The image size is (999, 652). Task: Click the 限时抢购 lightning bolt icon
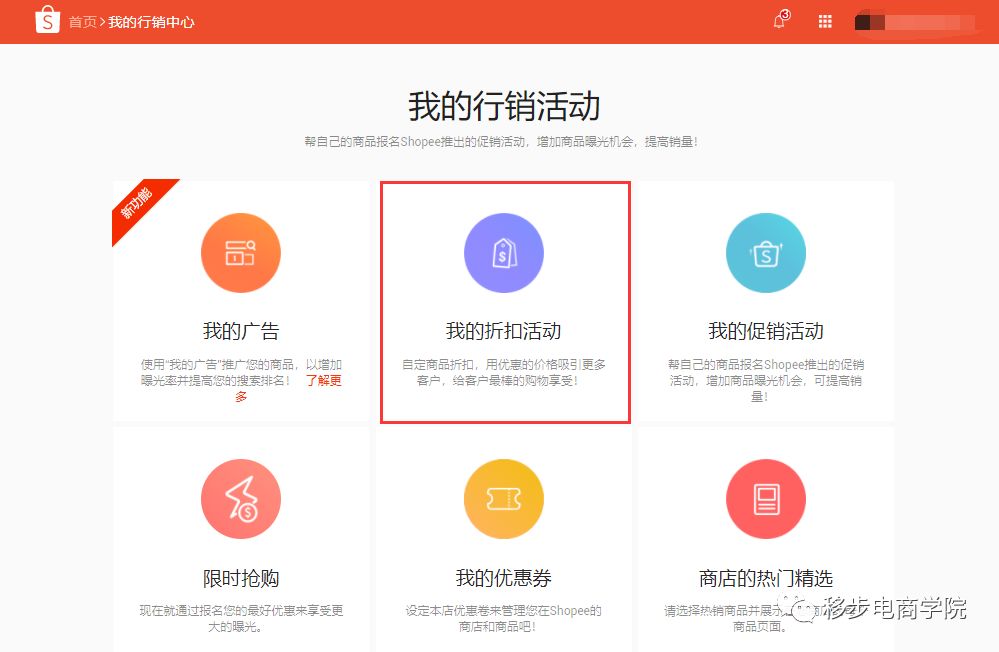click(241, 498)
